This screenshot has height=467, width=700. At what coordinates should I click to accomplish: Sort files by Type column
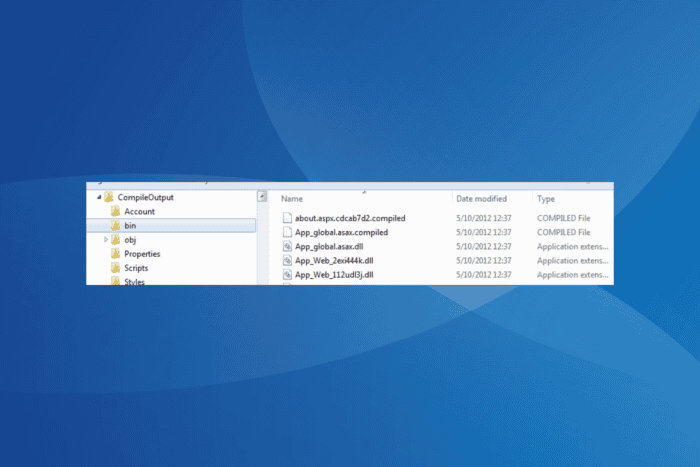(546, 199)
